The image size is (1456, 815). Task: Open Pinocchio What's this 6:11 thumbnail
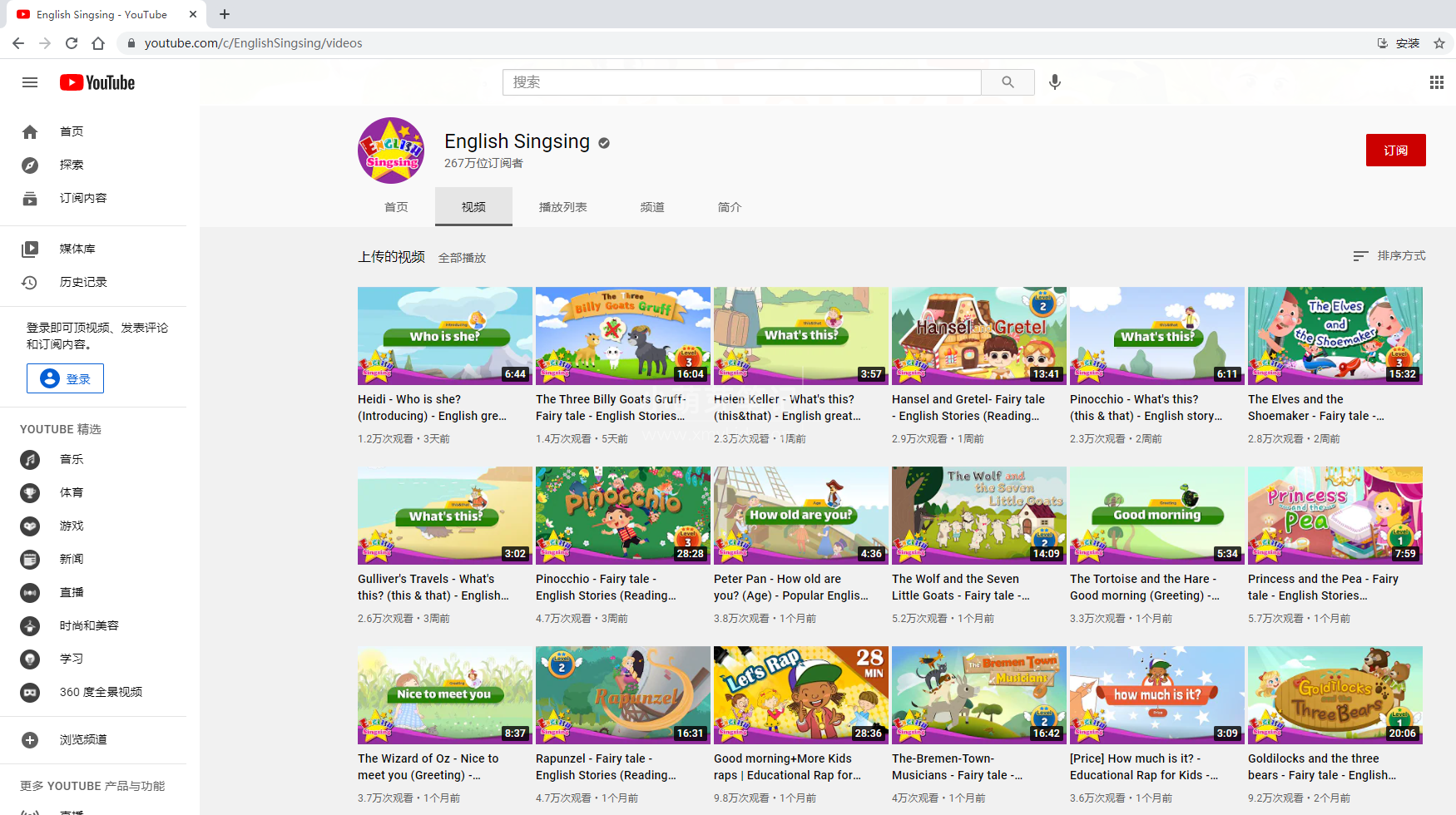tap(1157, 336)
